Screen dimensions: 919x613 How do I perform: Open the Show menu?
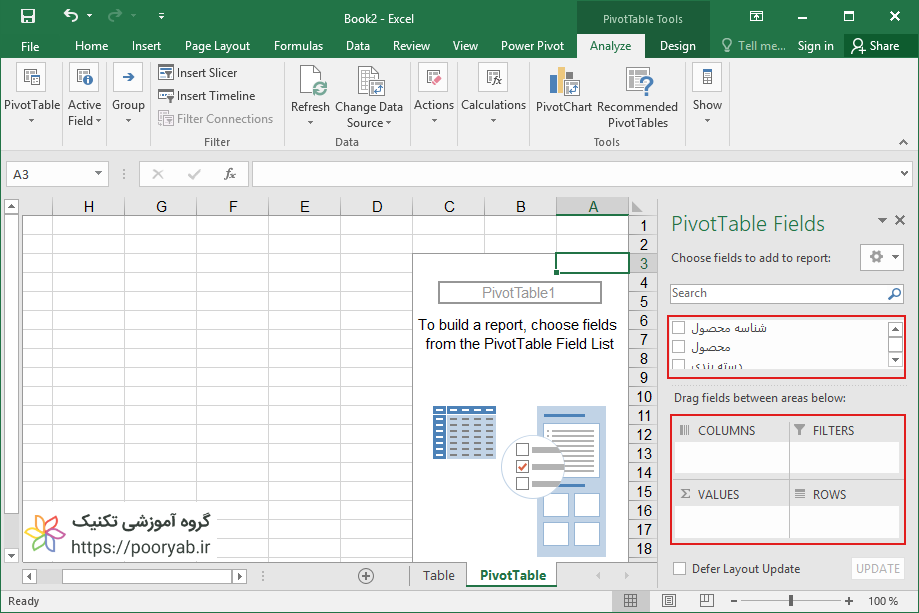(707, 94)
